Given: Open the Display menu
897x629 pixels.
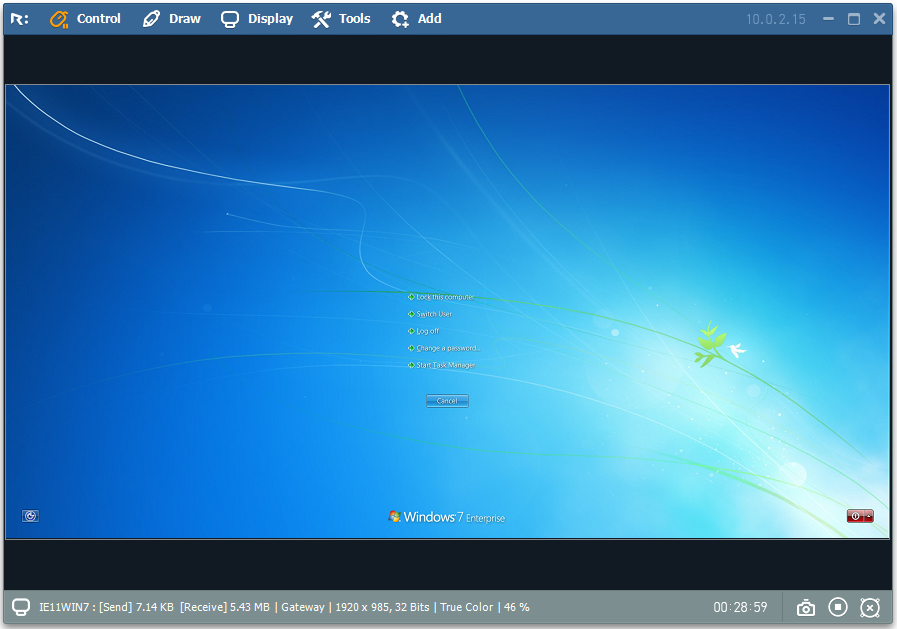Looking at the screenshot, I should coord(257,19).
